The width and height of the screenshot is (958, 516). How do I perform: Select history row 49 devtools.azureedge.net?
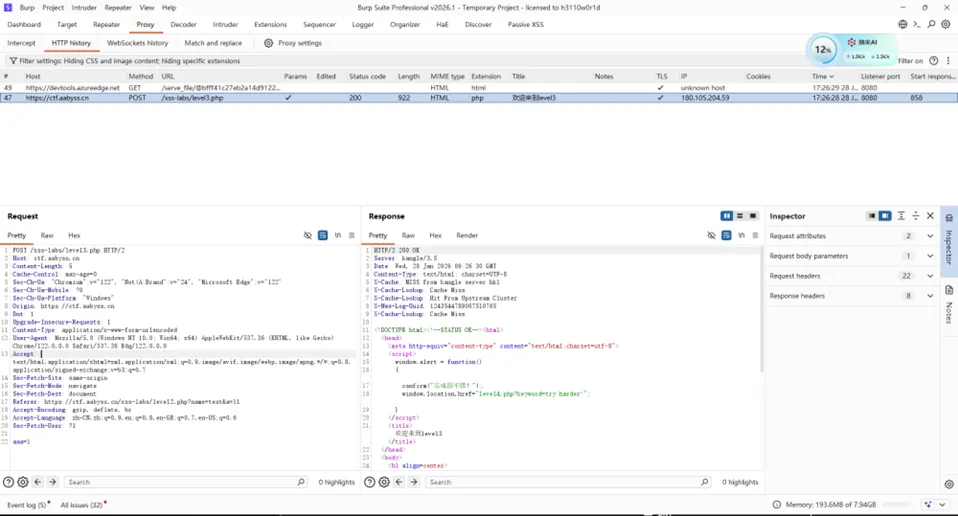pyautogui.click(x=479, y=88)
